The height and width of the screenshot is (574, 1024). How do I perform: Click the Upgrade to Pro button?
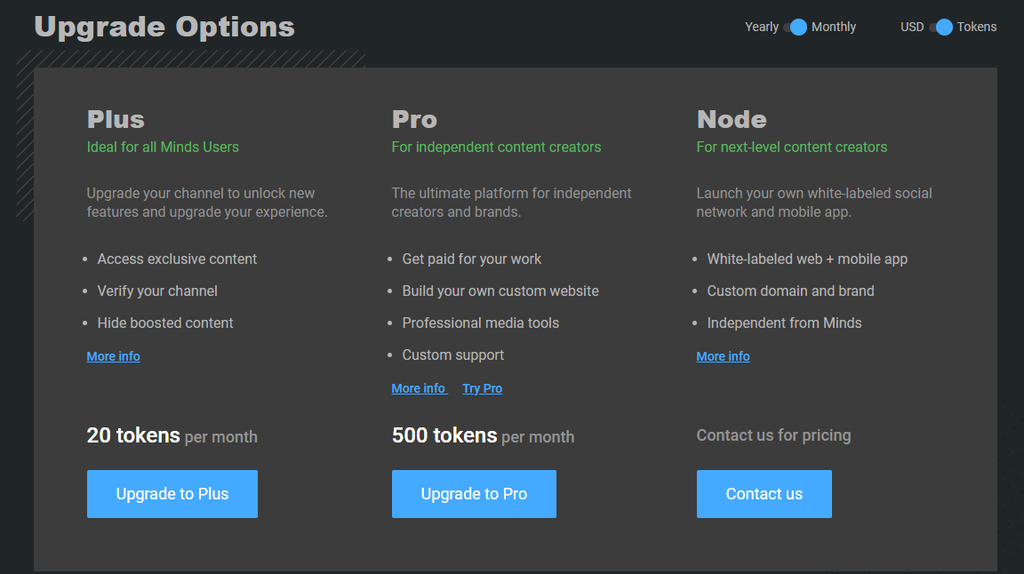(474, 494)
